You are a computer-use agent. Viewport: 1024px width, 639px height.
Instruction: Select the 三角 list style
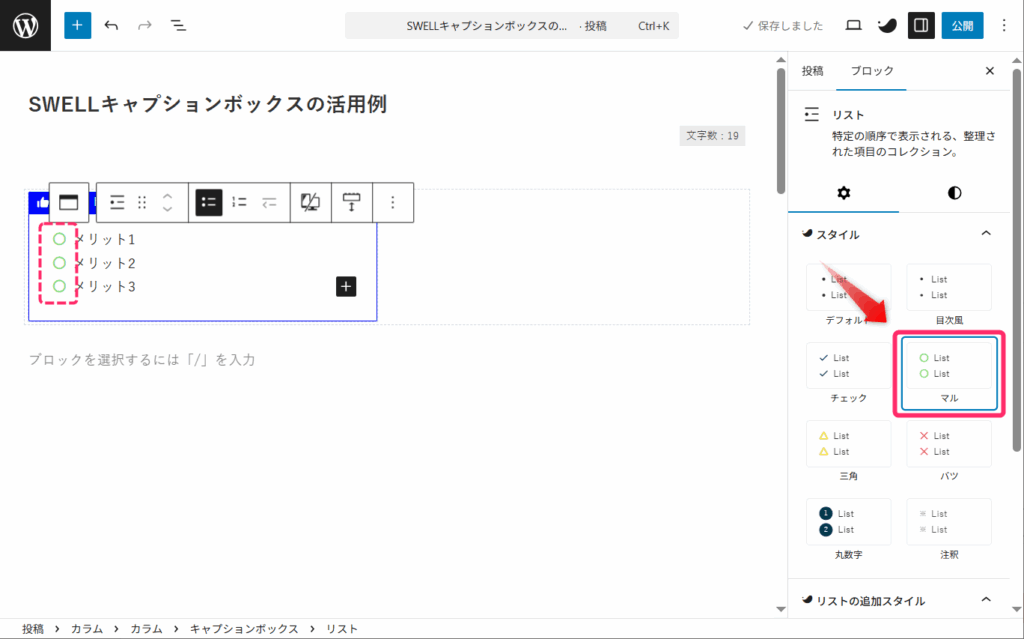coord(848,451)
